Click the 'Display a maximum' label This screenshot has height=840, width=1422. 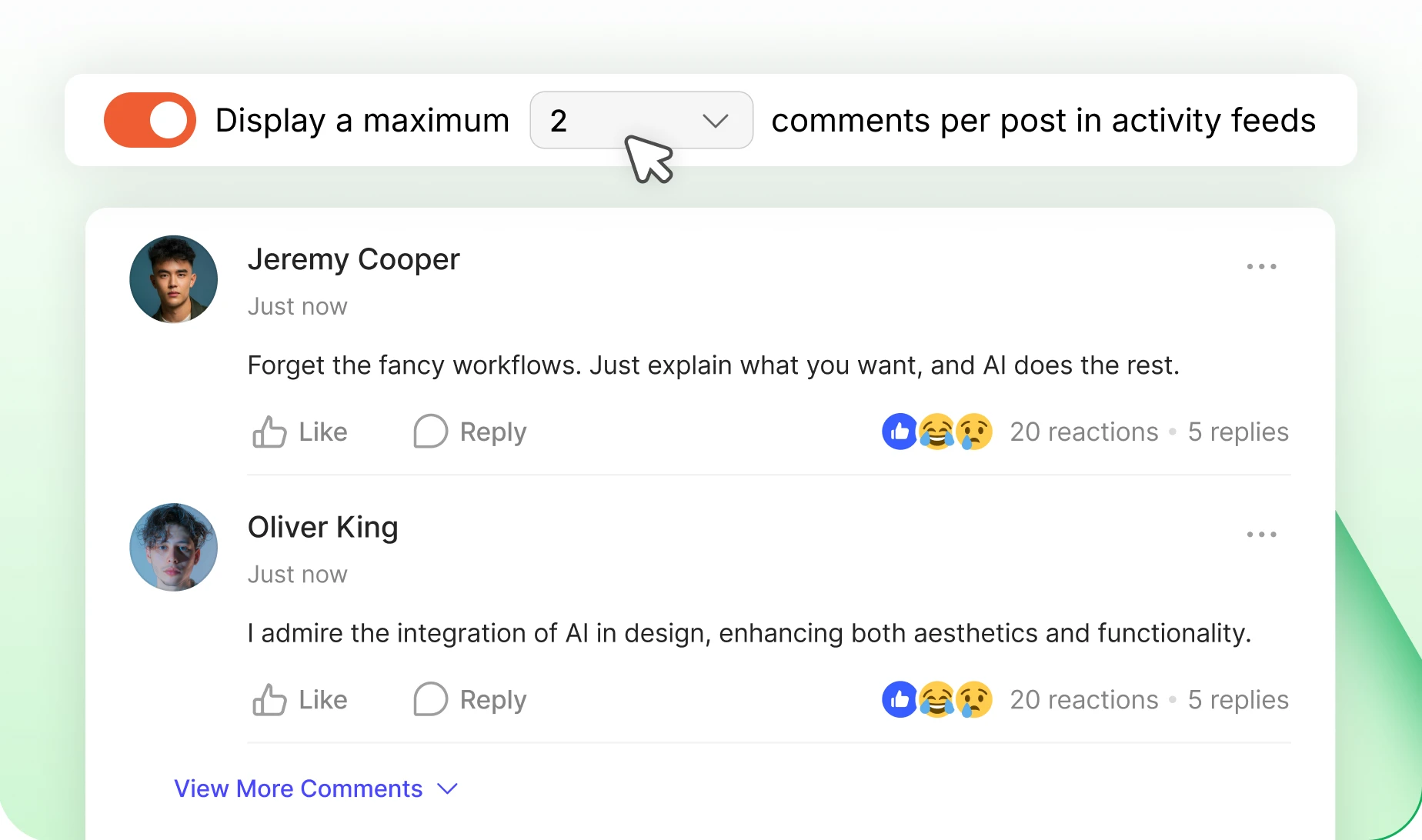pos(362,120)
